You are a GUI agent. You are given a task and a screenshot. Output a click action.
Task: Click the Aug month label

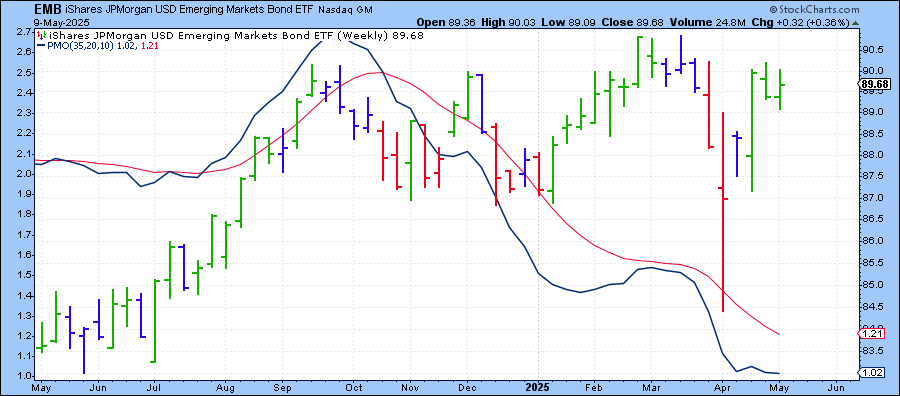[226, 387]
